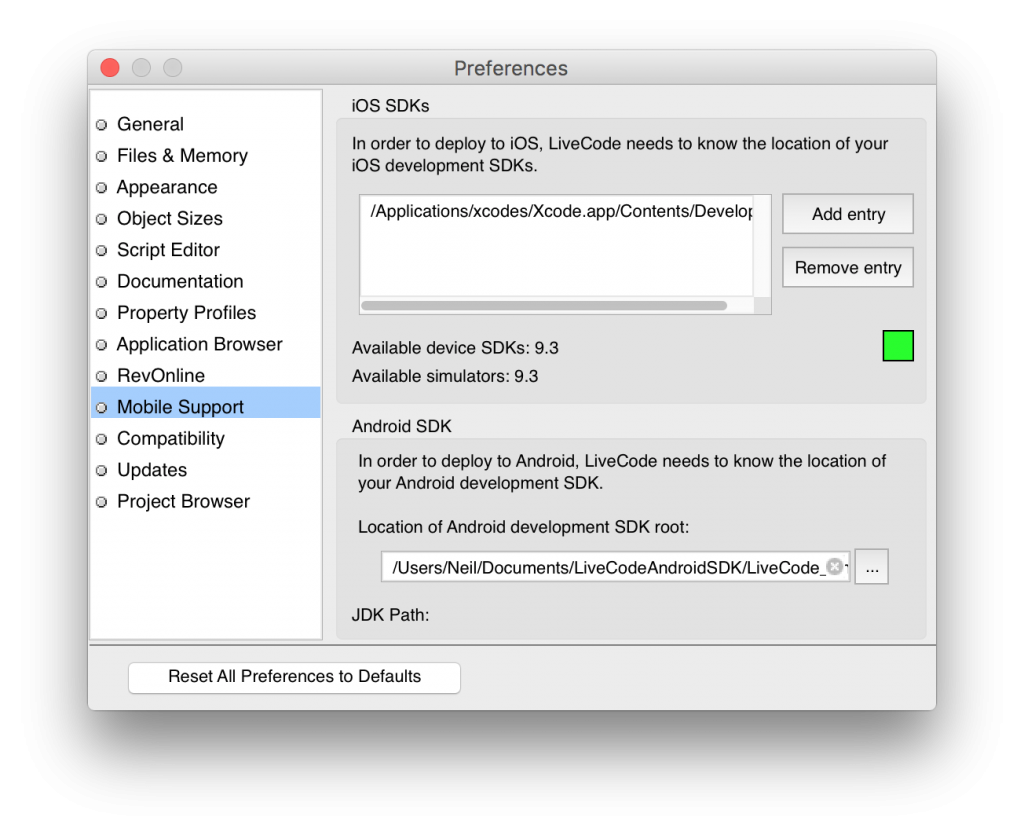This screenshot has height=836, width=1024.
Task: Reset All Preferences to Defaults
Action: pos(294,677)
